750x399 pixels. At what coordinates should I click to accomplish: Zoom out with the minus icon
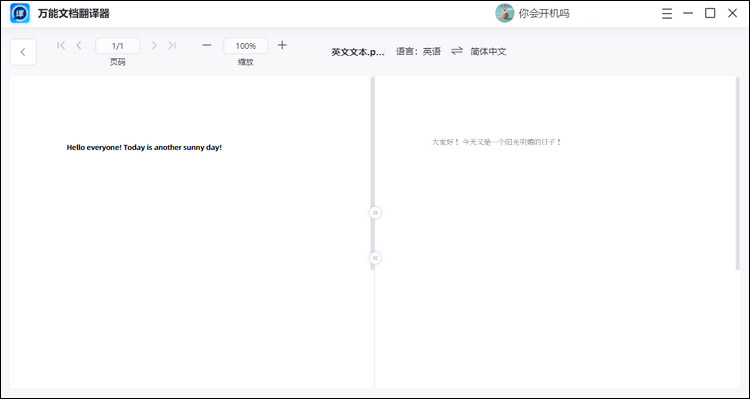click(x=207, y=45)
